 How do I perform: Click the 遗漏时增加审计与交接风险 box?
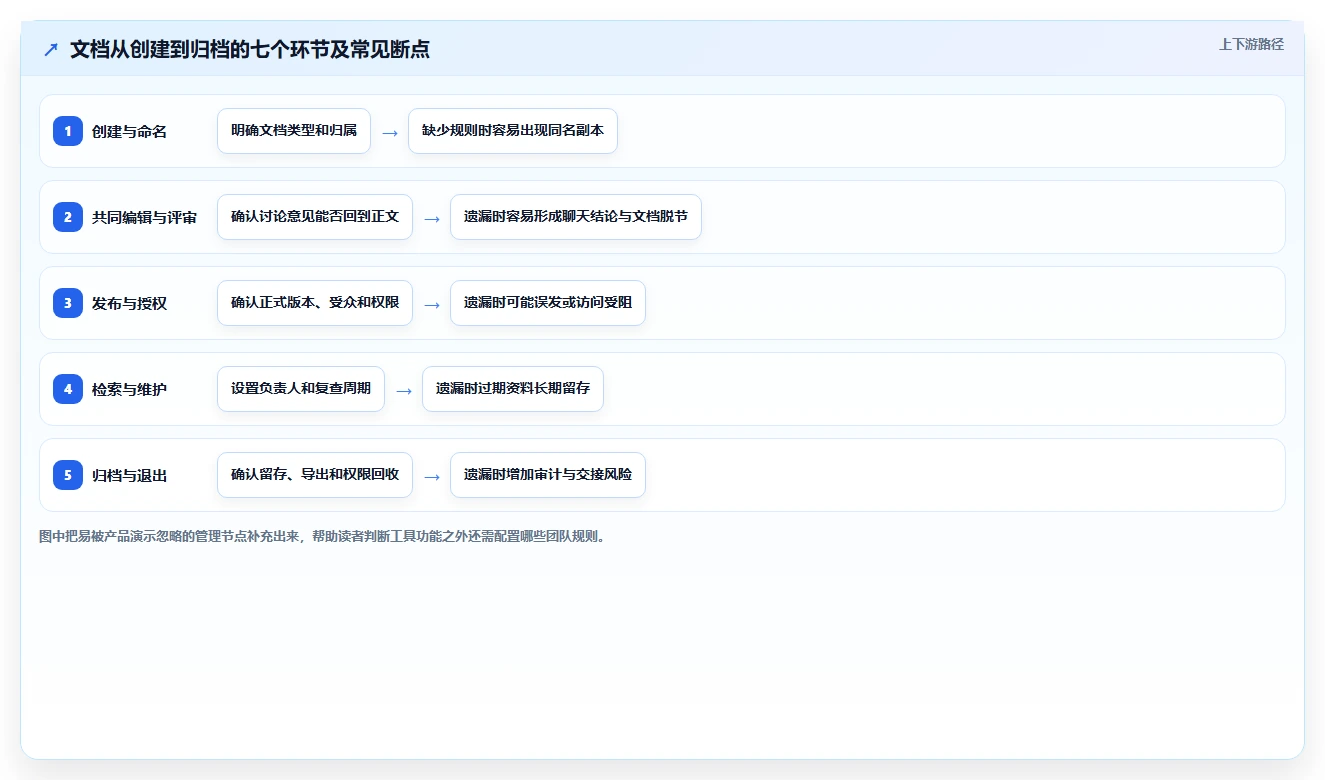tap(548, 475)
